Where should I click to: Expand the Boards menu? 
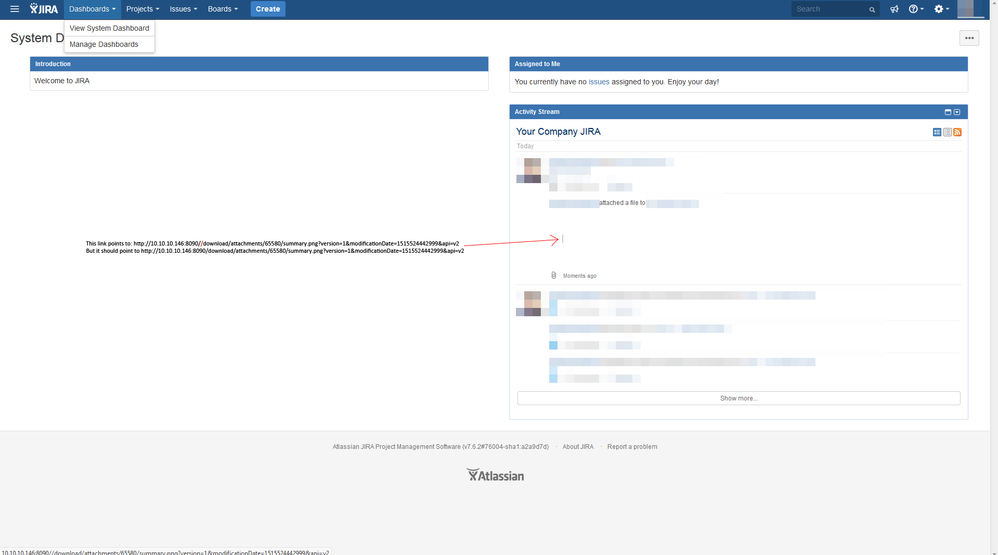[x=223, y=9]
